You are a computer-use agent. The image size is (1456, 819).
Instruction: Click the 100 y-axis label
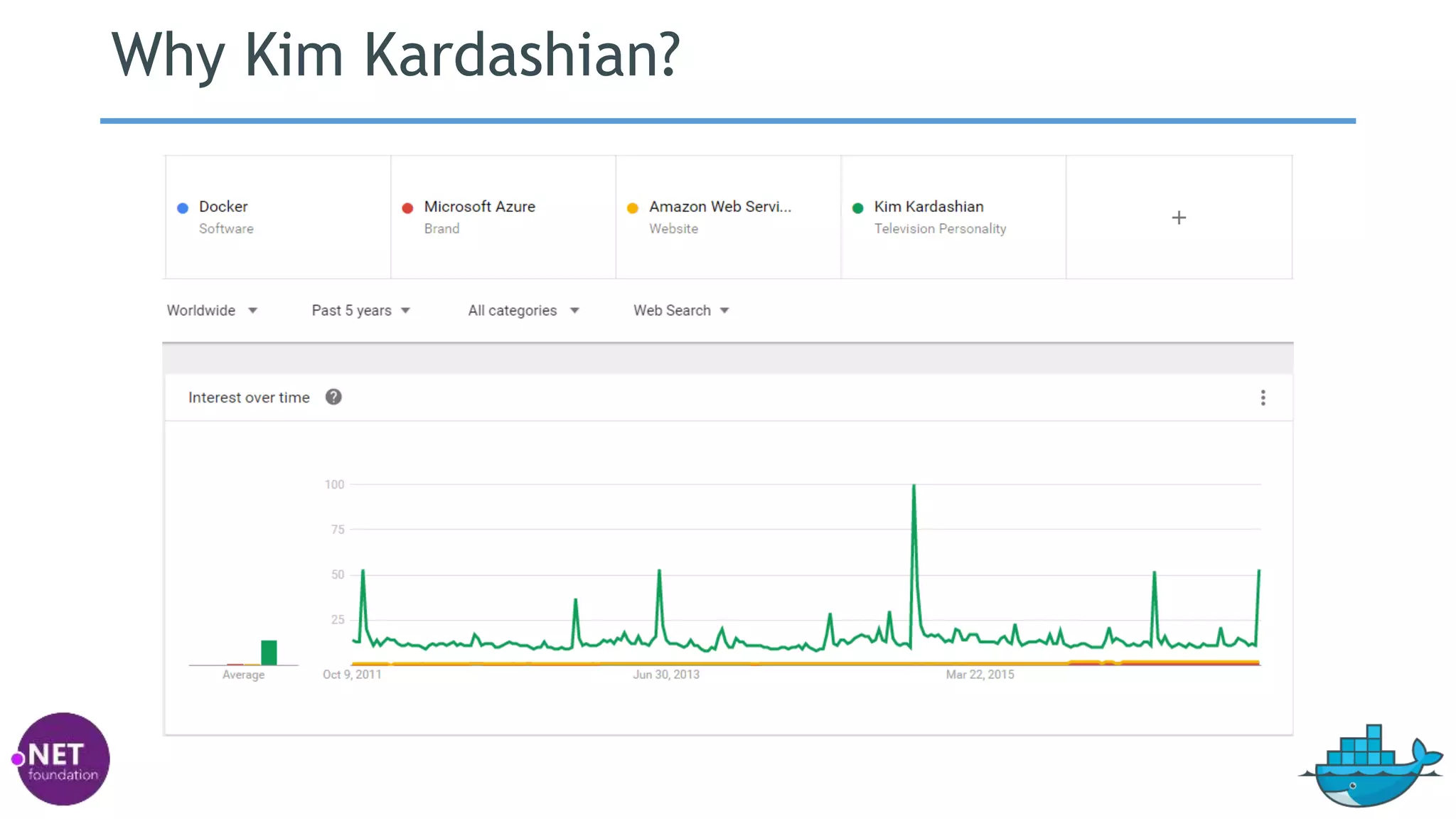pos(334,484)
